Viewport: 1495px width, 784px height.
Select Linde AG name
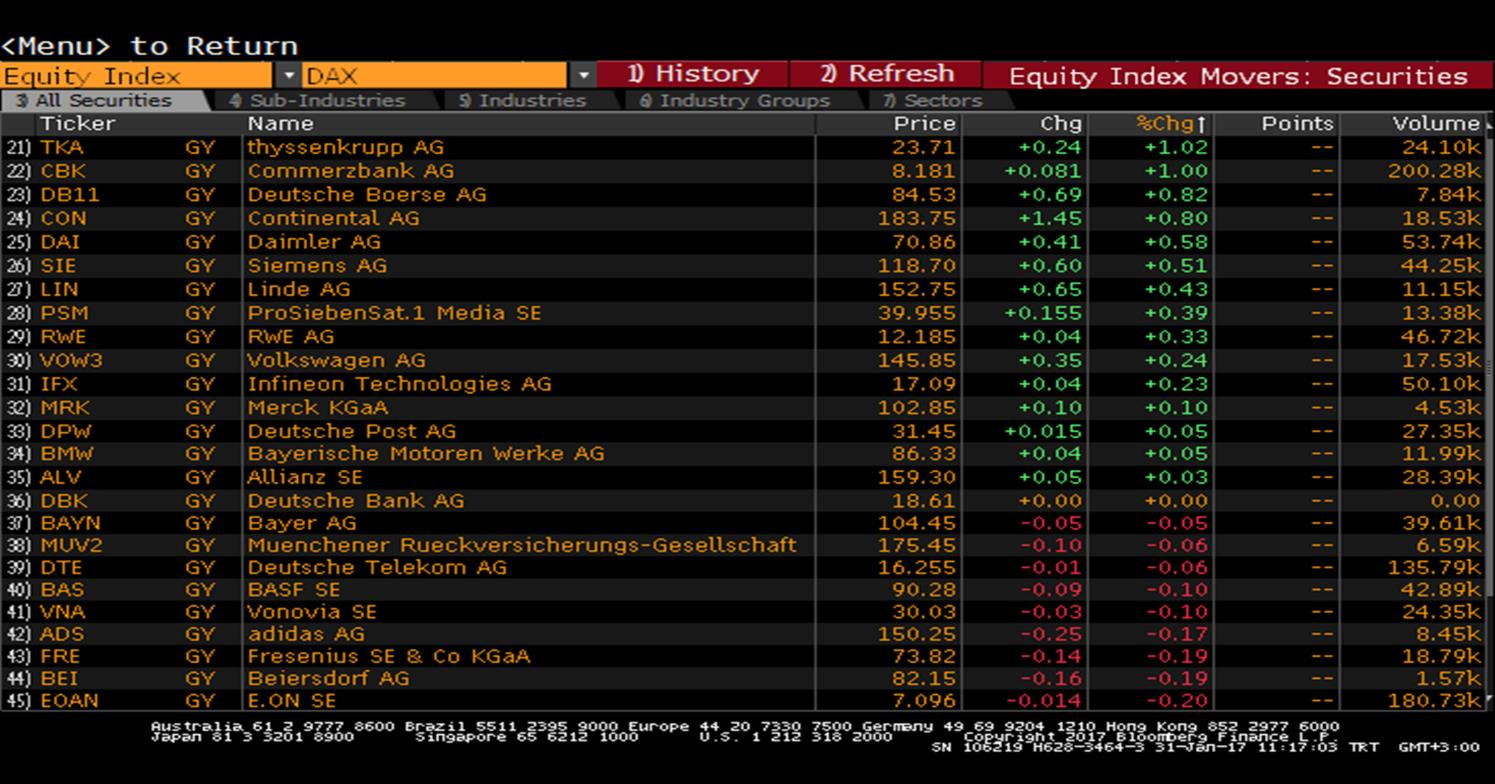click(299, 289)
